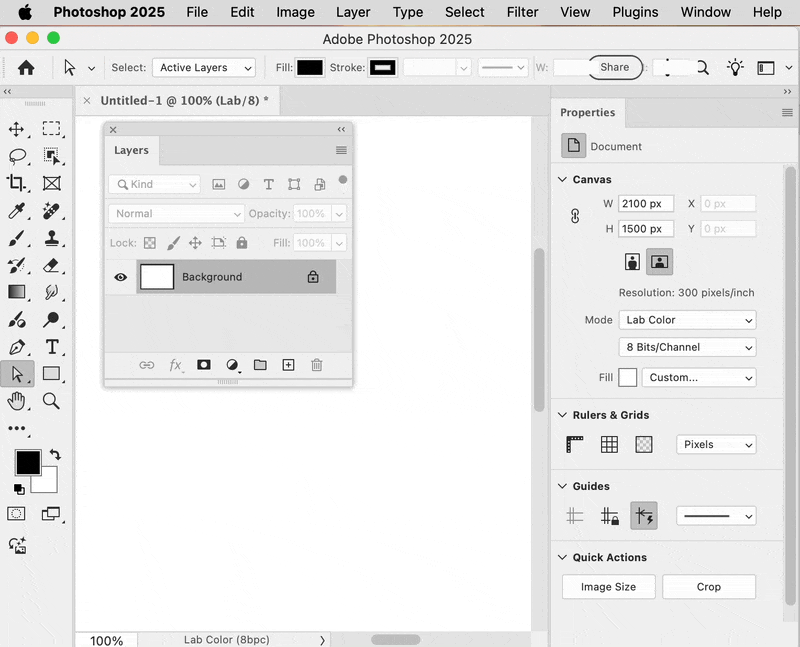Click the Share button
Viewport: 800px width, 647px height.
(x=615, y=67)
